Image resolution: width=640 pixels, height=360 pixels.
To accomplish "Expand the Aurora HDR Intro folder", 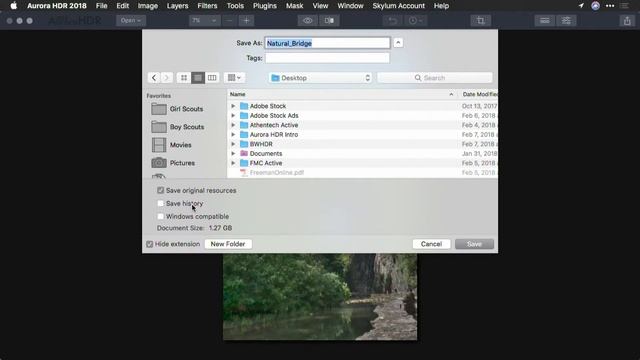I will tap(233, 134).
